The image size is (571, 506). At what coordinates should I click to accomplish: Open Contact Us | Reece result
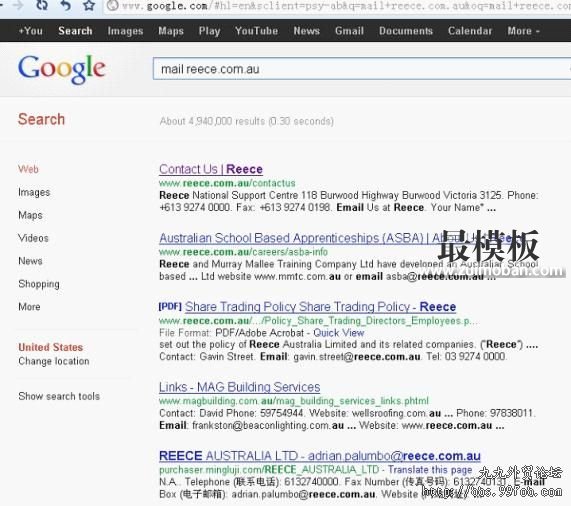211,169
